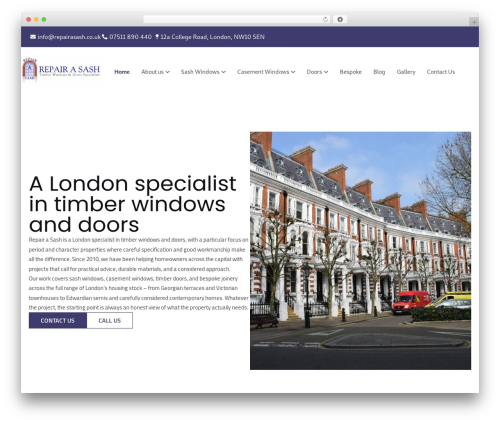Viewport: 500px width, 423px height.
Task: Click the CALL US button
Action: [110, 321]
